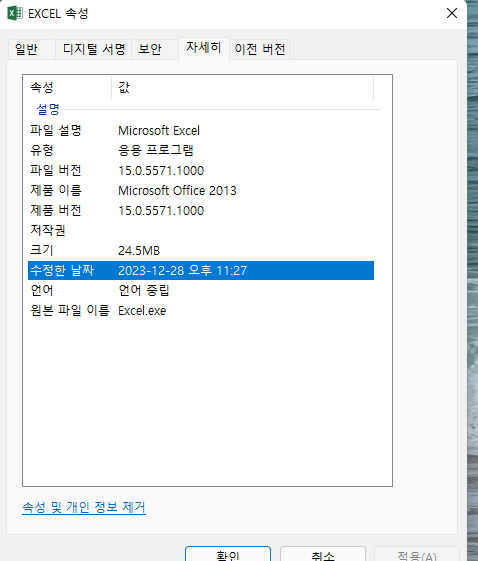
Task: Click the Excel icon in title bar
Action: (x=15, y=14)
